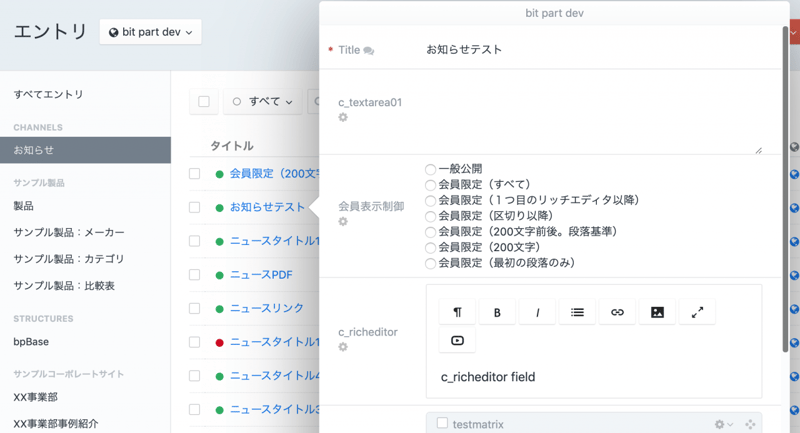Toggle italic formatting in c_richeditor toolbar
The image size is (800, 433).
[537, 312]
